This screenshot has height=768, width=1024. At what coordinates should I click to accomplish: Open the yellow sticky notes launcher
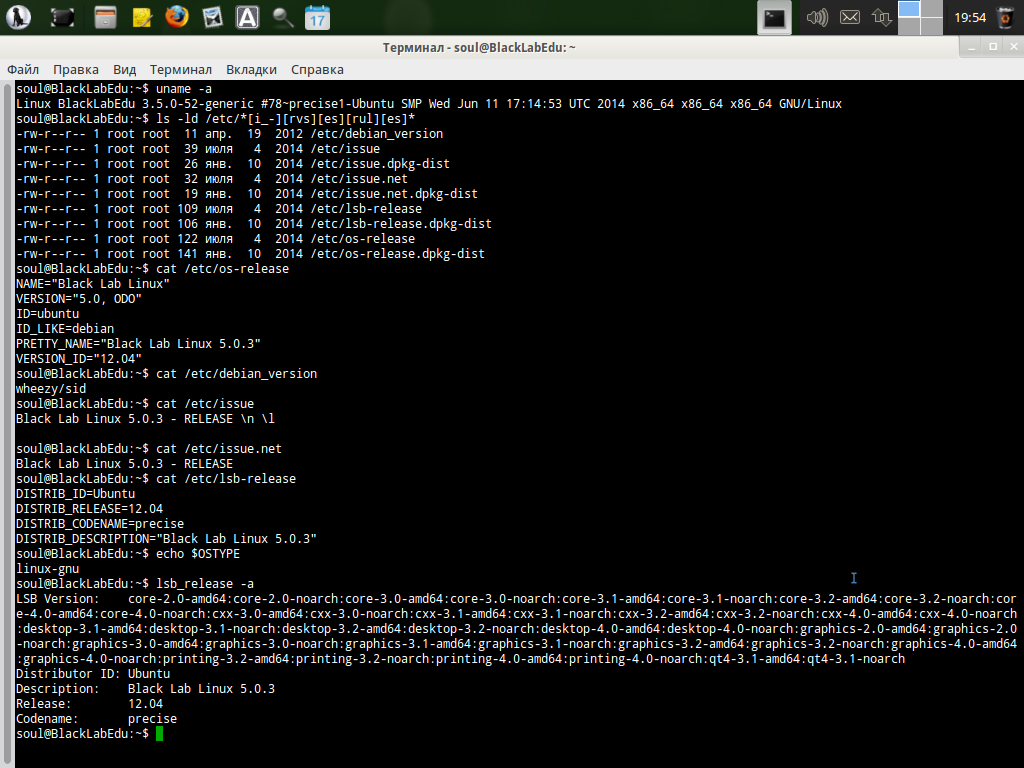coord(142,17)
